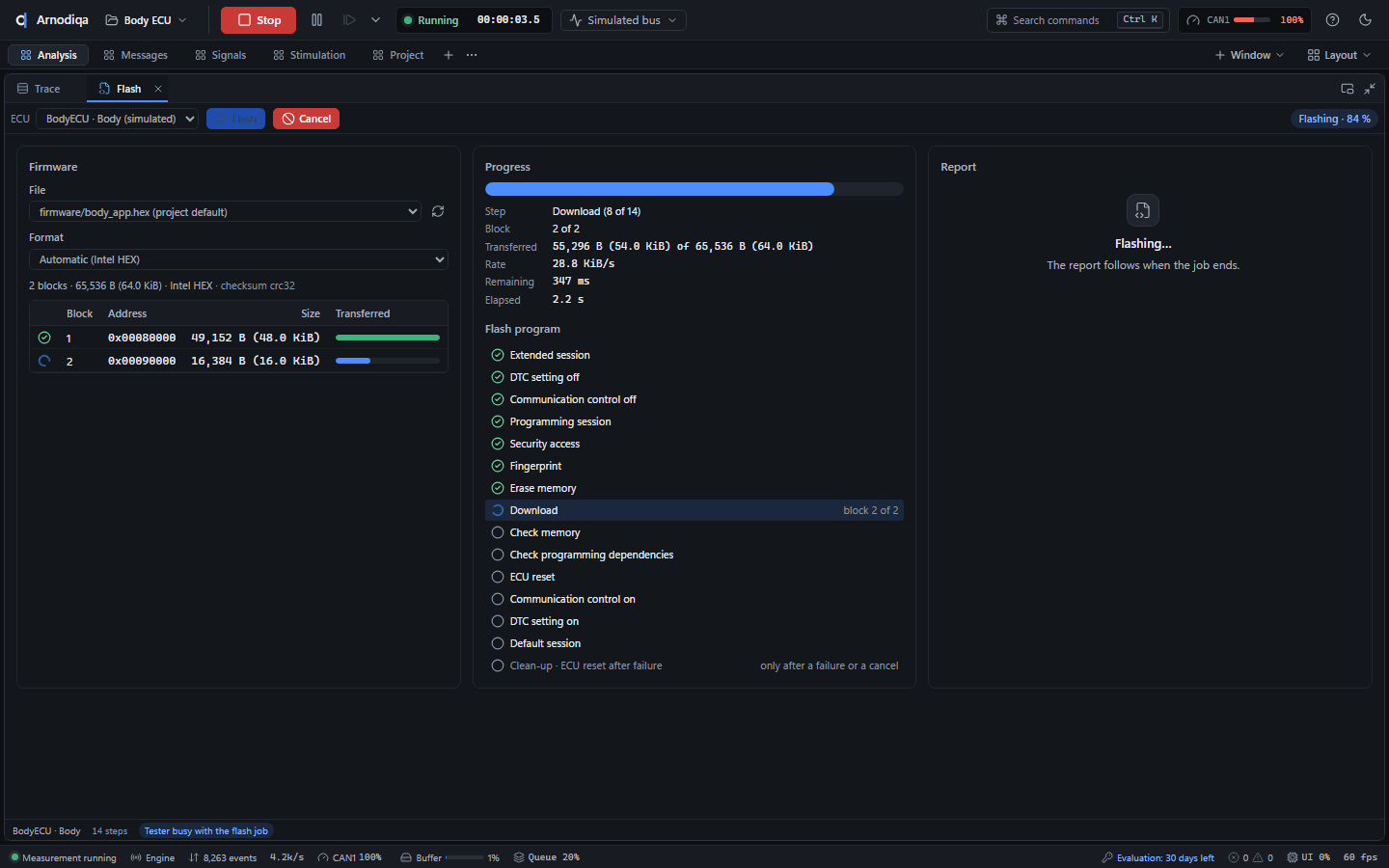This screenshot has width=1389, height=868.
Task: Click the UI load indicator in the status bar
Action: [x=1309, y=857]
